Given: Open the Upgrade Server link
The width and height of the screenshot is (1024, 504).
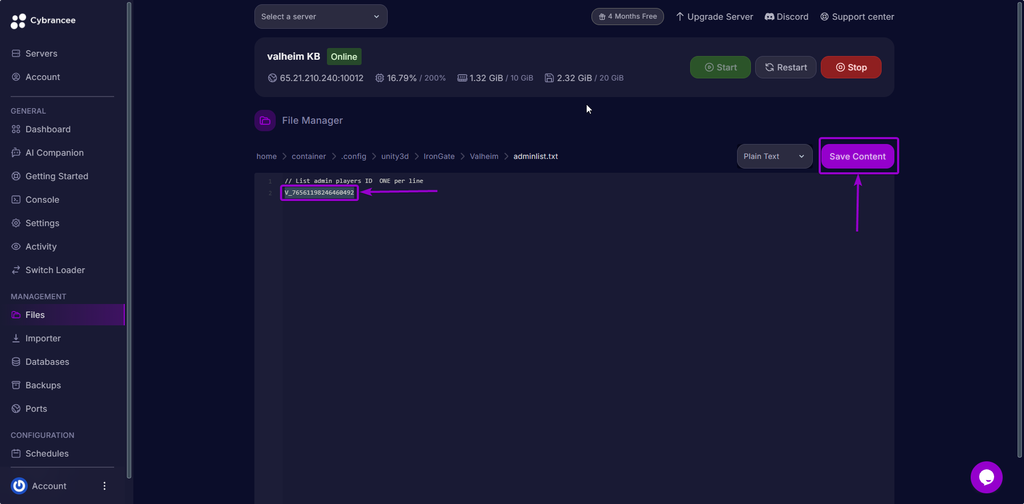Looking at the screenshot, I should [x=714, y=17].
